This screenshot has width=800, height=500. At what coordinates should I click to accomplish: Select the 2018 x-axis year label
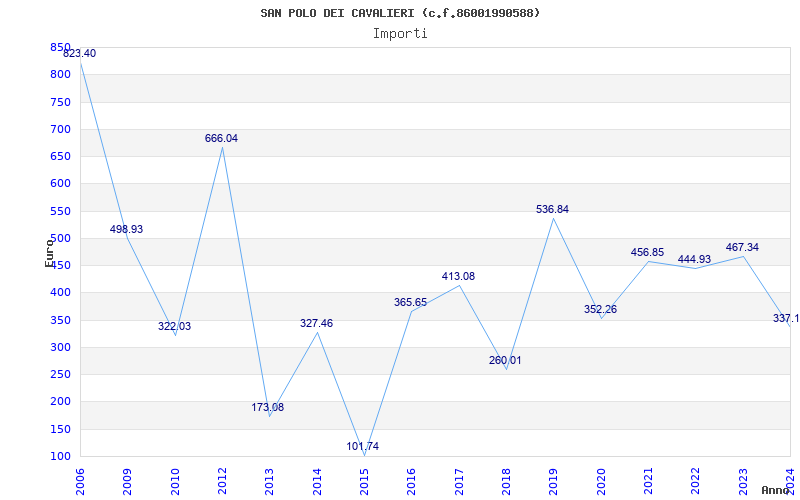tap(506, 481)
